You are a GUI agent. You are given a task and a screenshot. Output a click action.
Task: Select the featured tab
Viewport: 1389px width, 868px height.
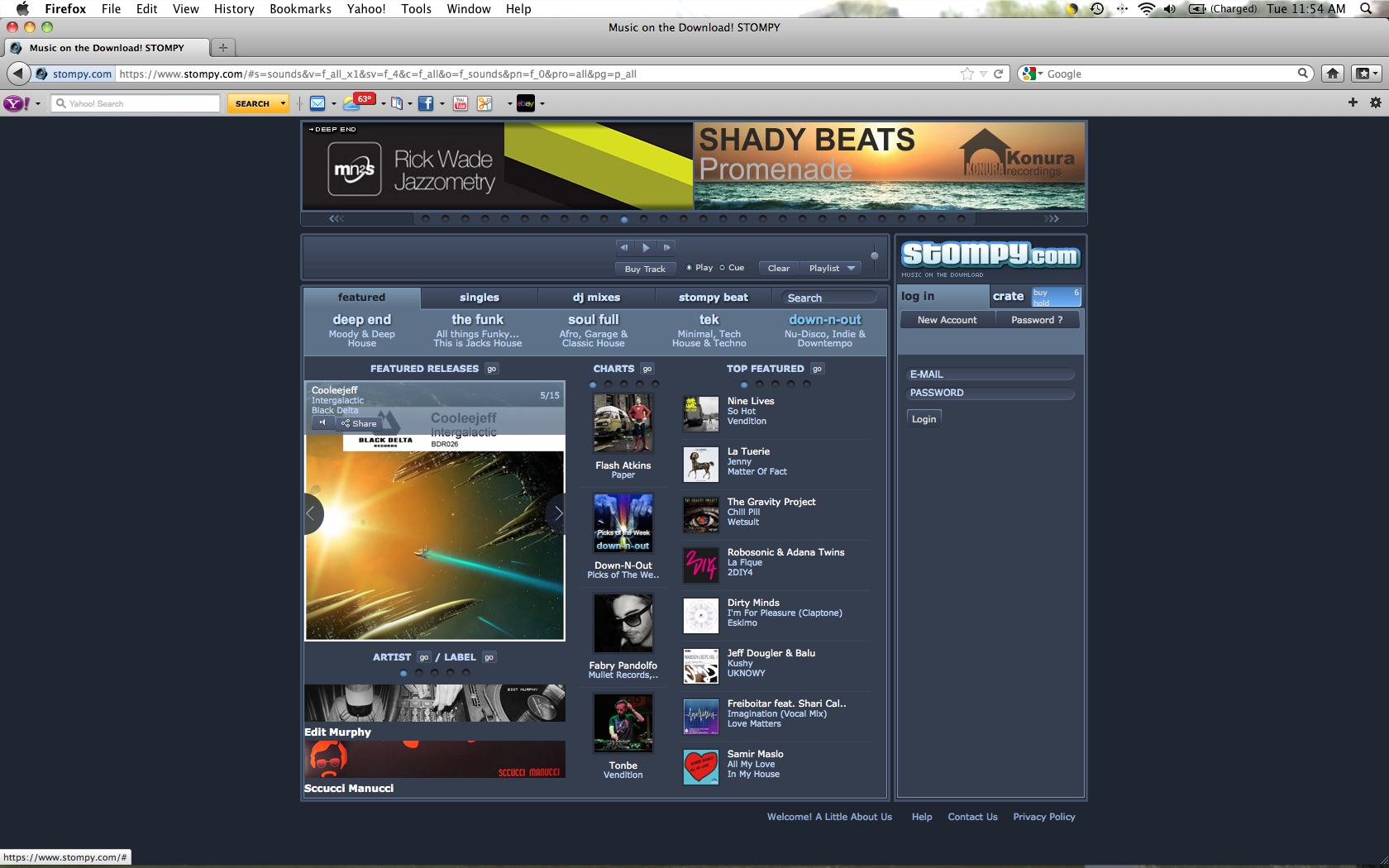362,298
